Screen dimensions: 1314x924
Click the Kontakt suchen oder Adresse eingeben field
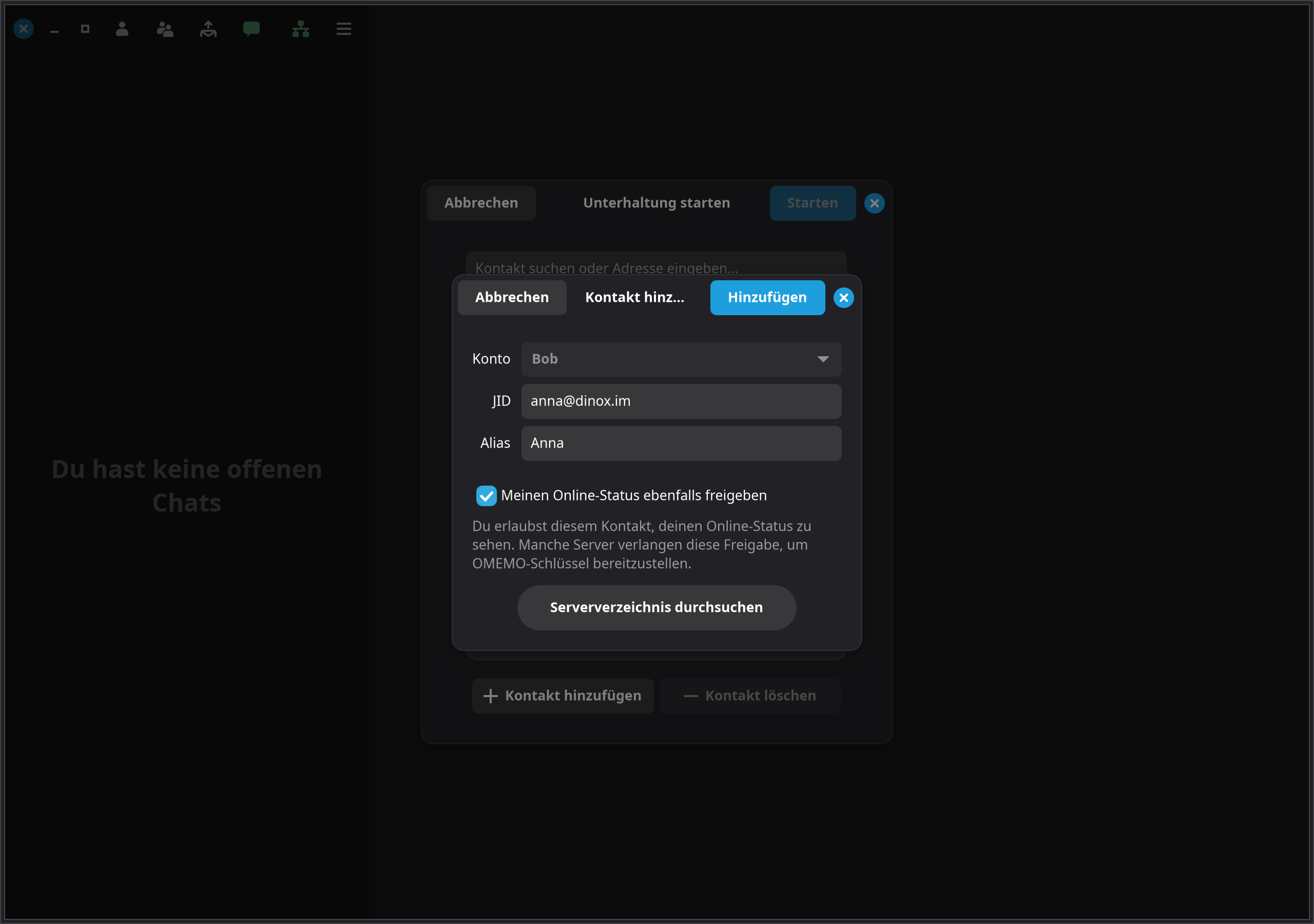[656, 264]
